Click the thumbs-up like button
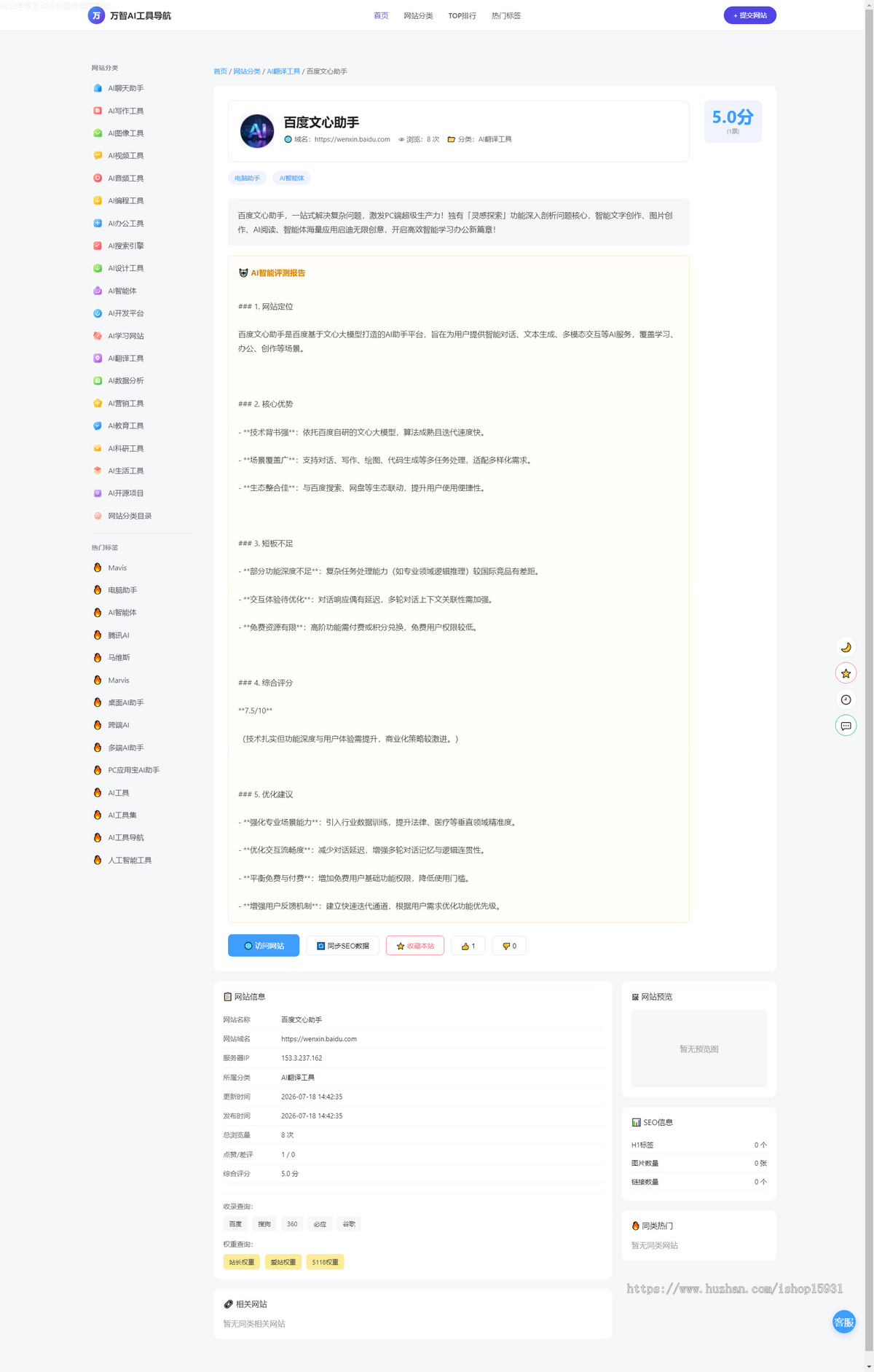 click(468, 946)
